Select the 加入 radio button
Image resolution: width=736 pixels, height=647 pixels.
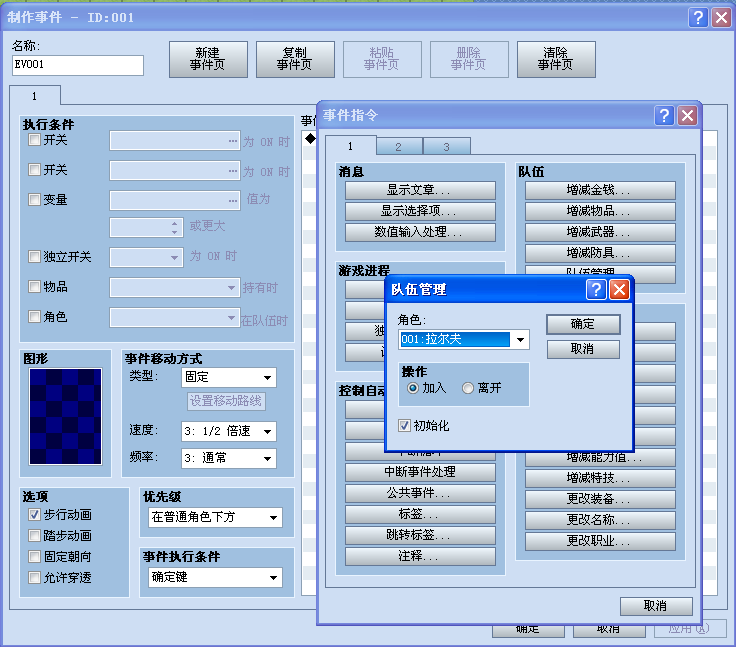click(413, 388)
